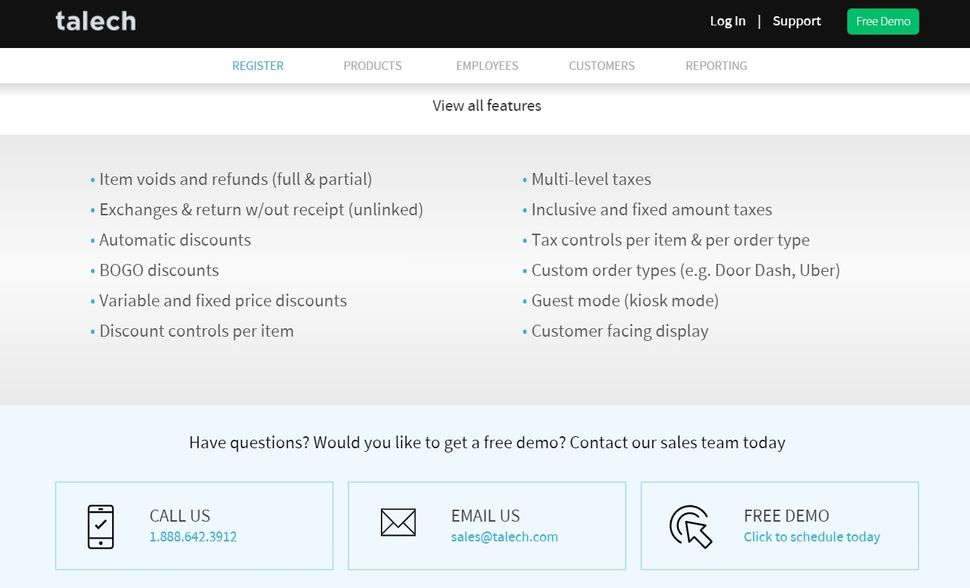Click the 'Customer facing display' feature item
The width and height of the screenshot is (970, 588).
click(619, 331)
